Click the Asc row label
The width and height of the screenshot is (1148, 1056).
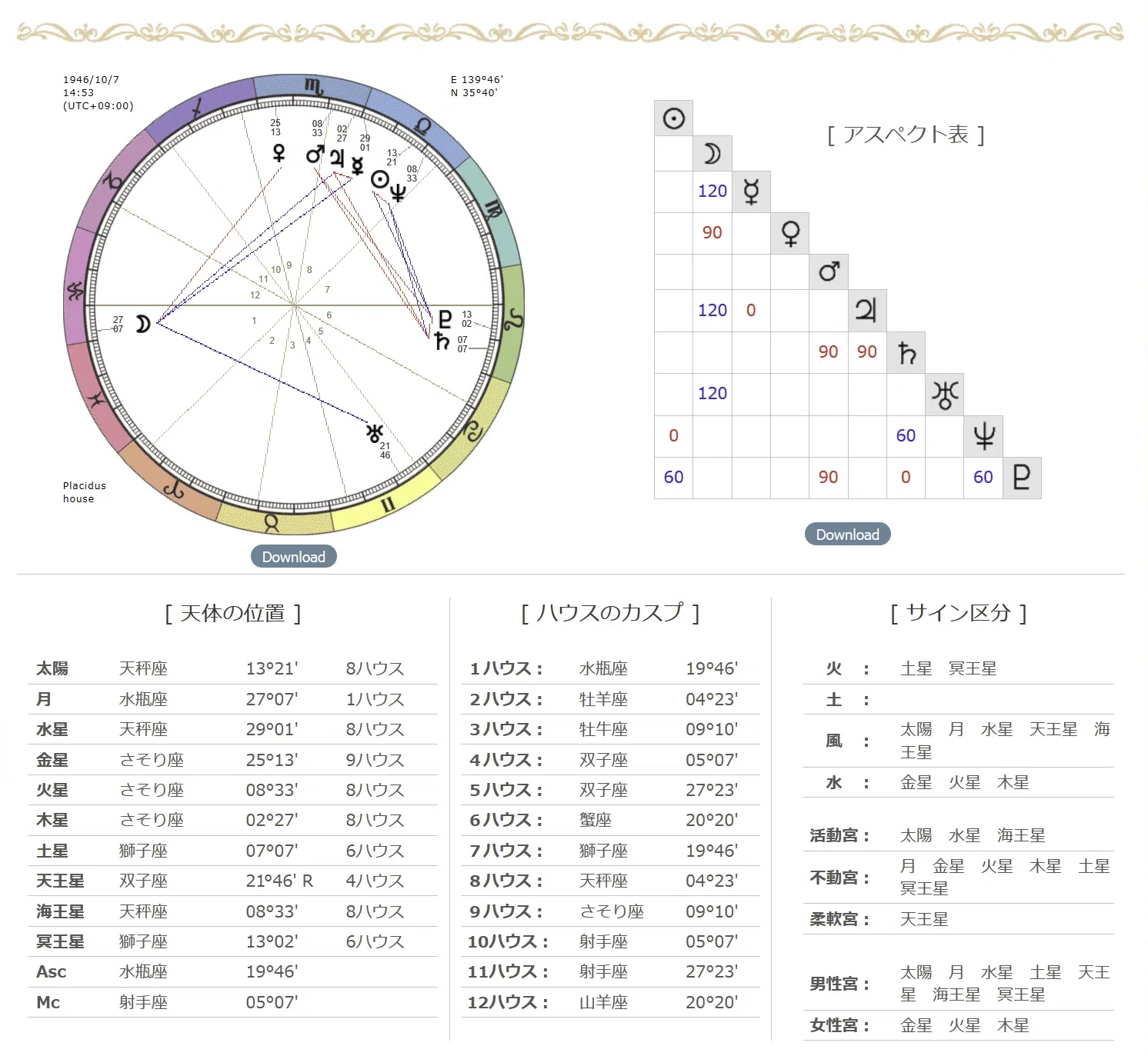(x=51, y=971)
